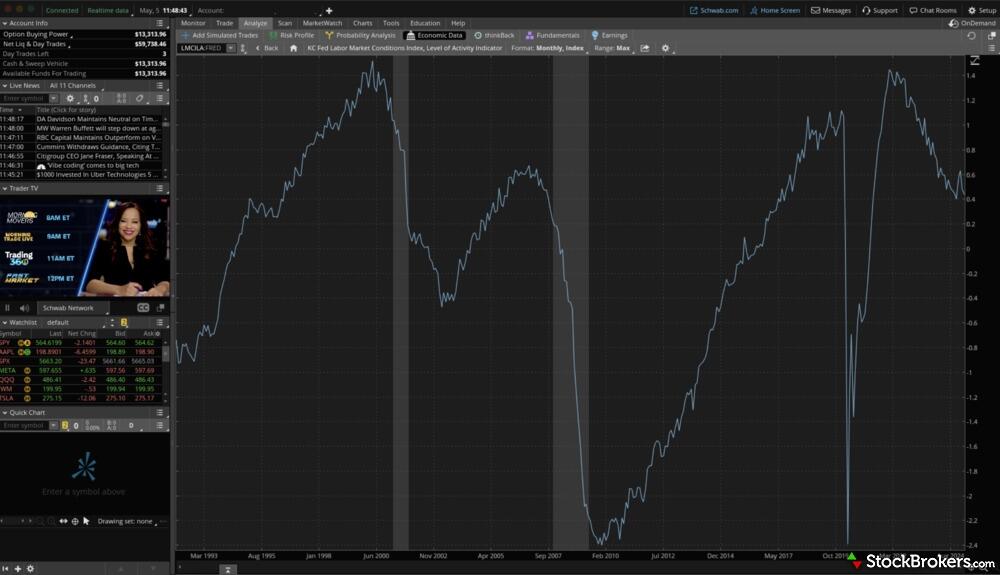This screenshot has height=575, width=1000.
Task: Switch to the Charts tab
Action: 362,22
